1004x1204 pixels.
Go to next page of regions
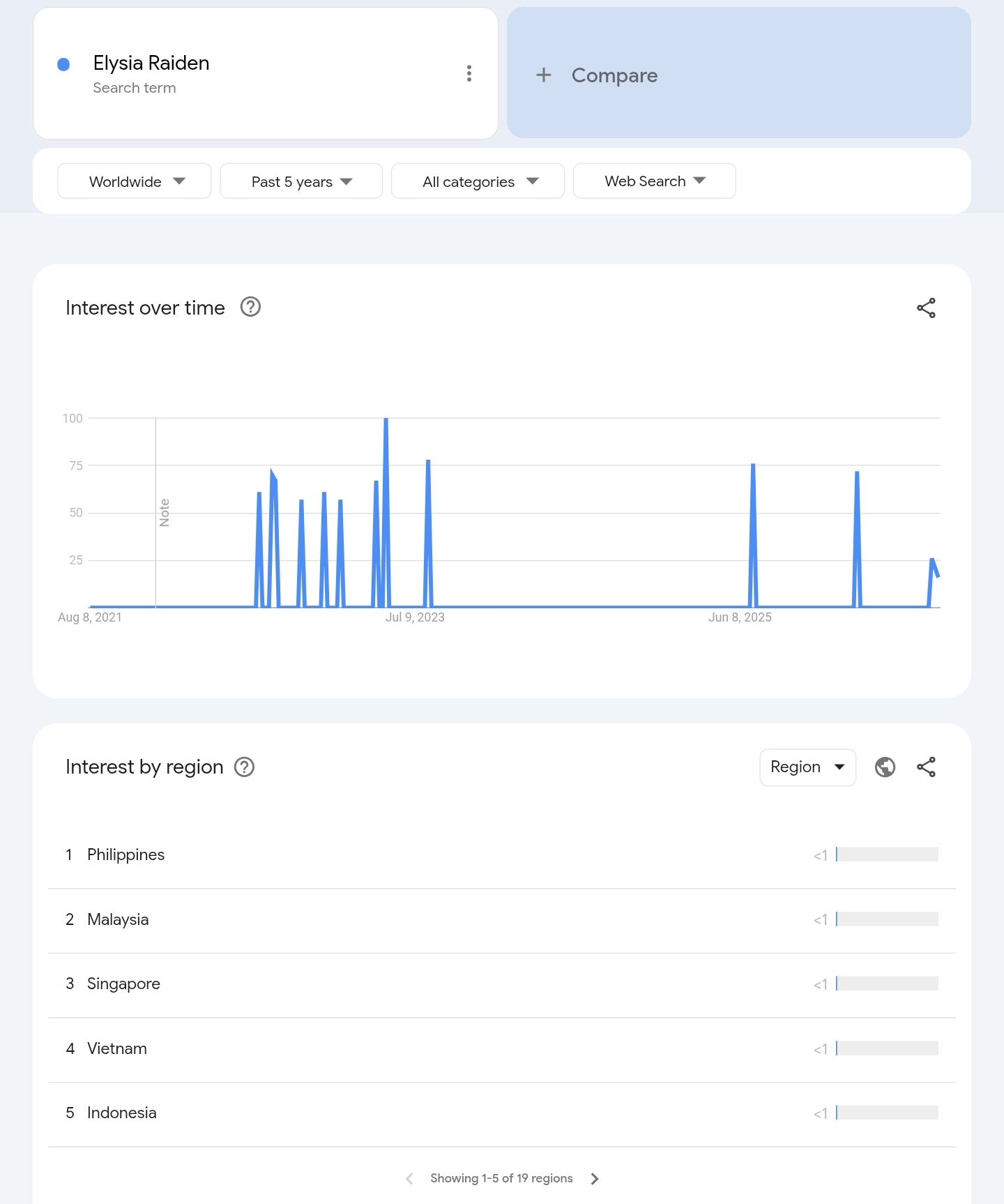pos(595,1178)
